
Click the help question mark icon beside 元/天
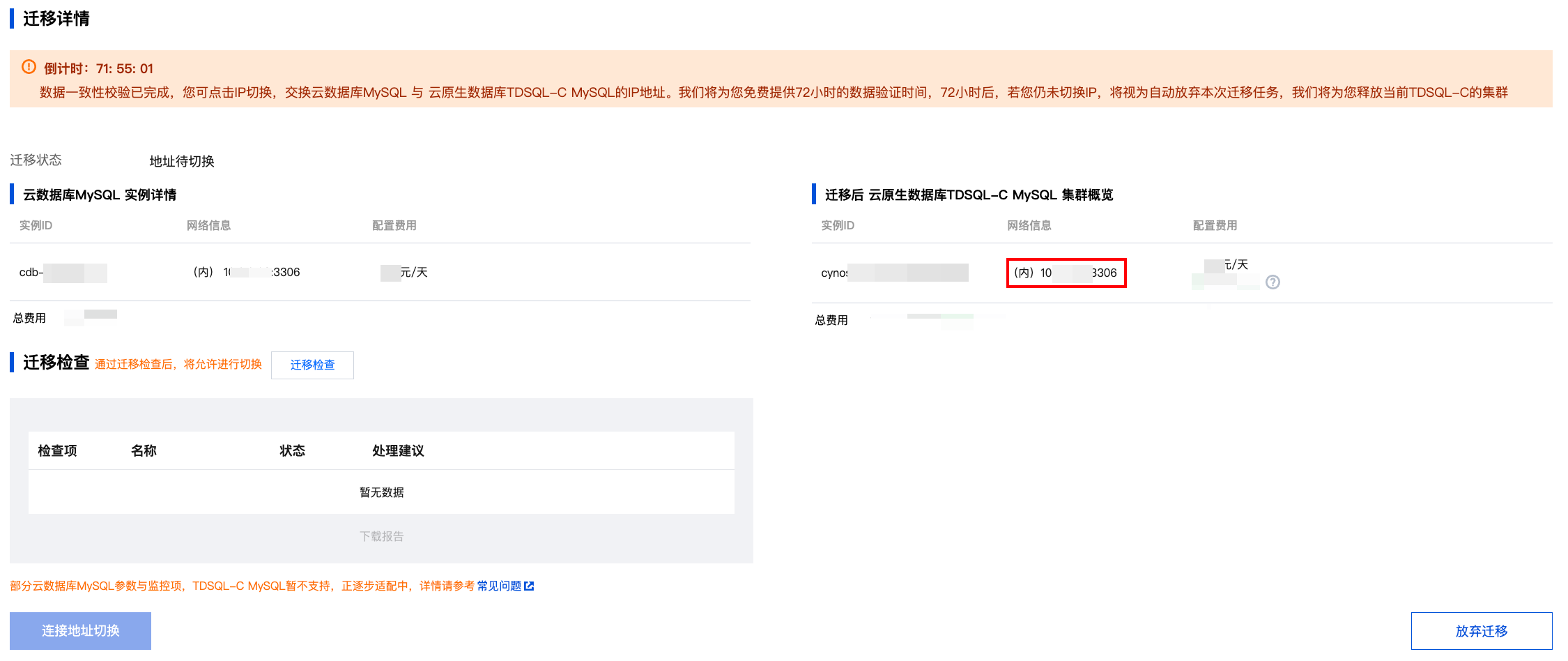pyautogui.click(x=1273, y=282)
